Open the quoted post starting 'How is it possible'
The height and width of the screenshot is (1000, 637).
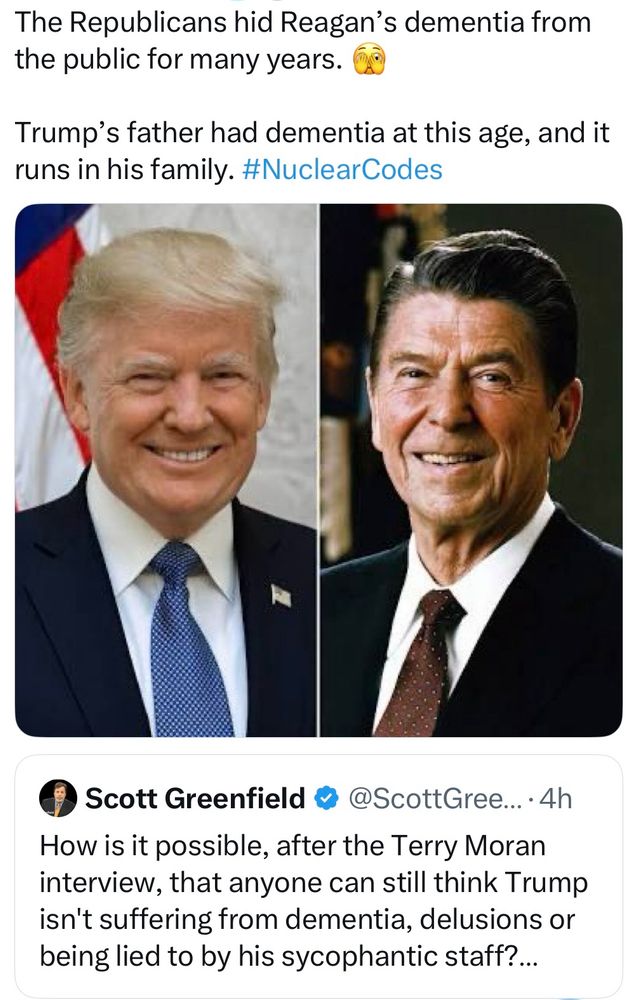(318, 875)
